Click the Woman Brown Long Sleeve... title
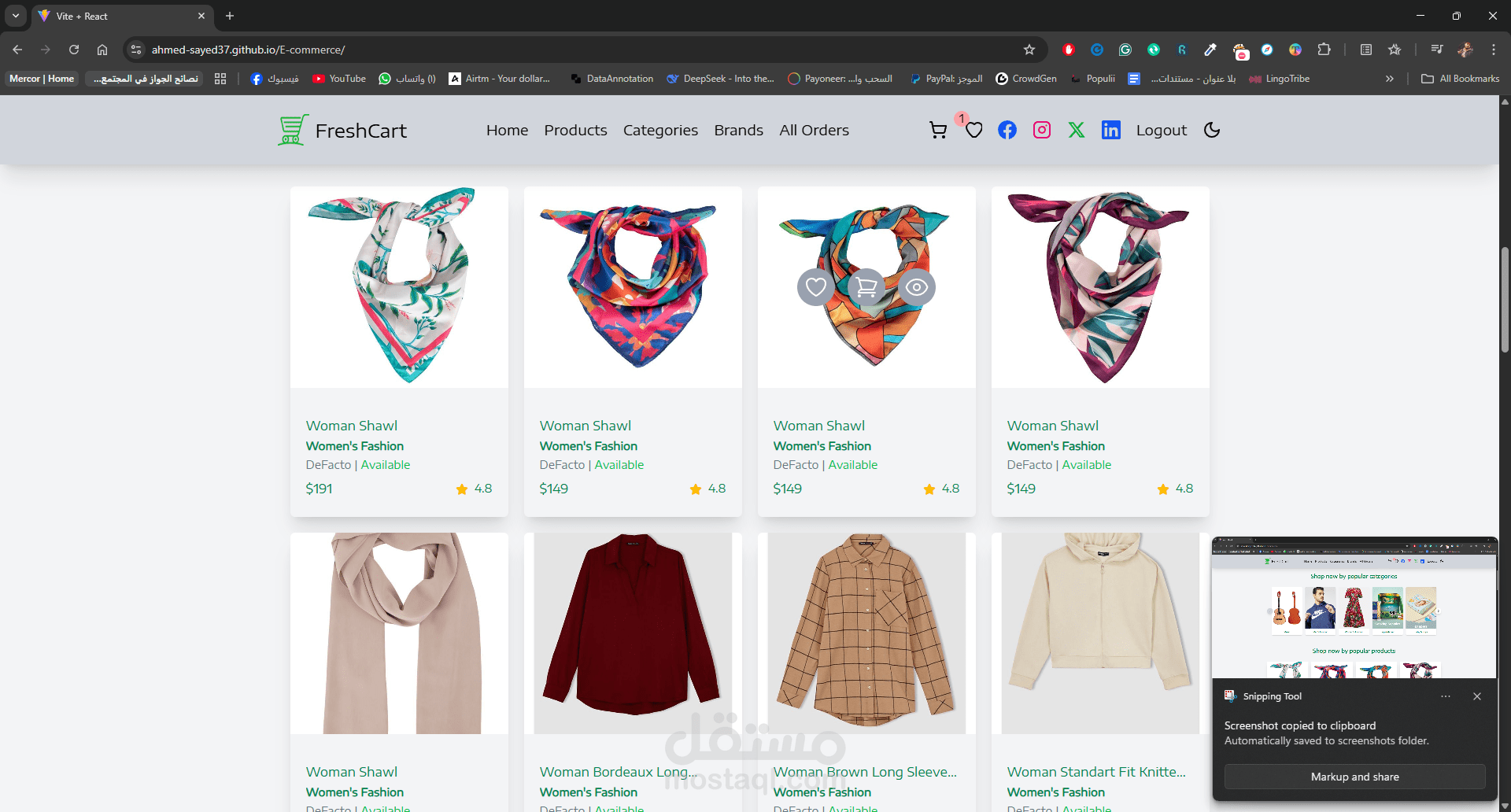1511x812 pixels. 865,772
